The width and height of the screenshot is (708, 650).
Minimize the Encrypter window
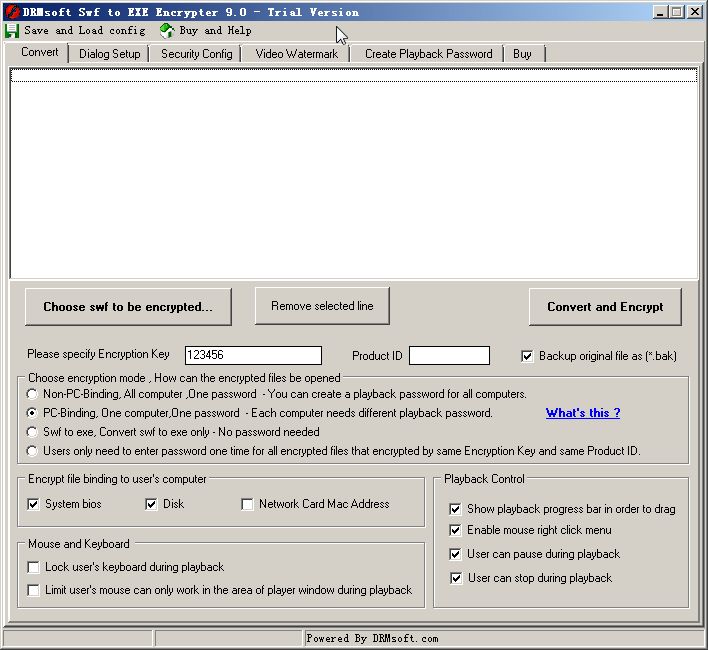(x=660, y=12)
